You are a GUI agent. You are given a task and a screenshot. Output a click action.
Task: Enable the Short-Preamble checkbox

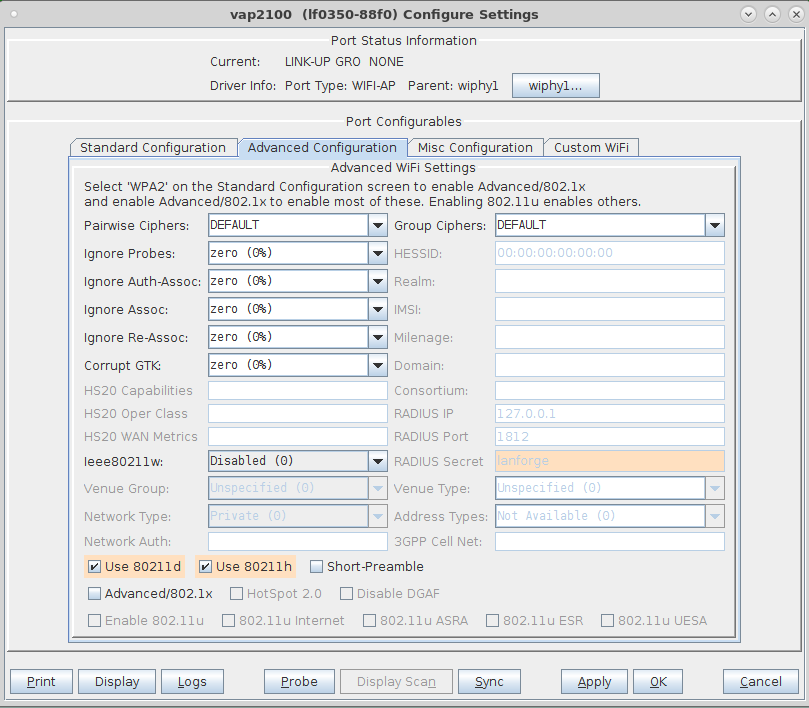pyautogui.click(x=316, y=567)
